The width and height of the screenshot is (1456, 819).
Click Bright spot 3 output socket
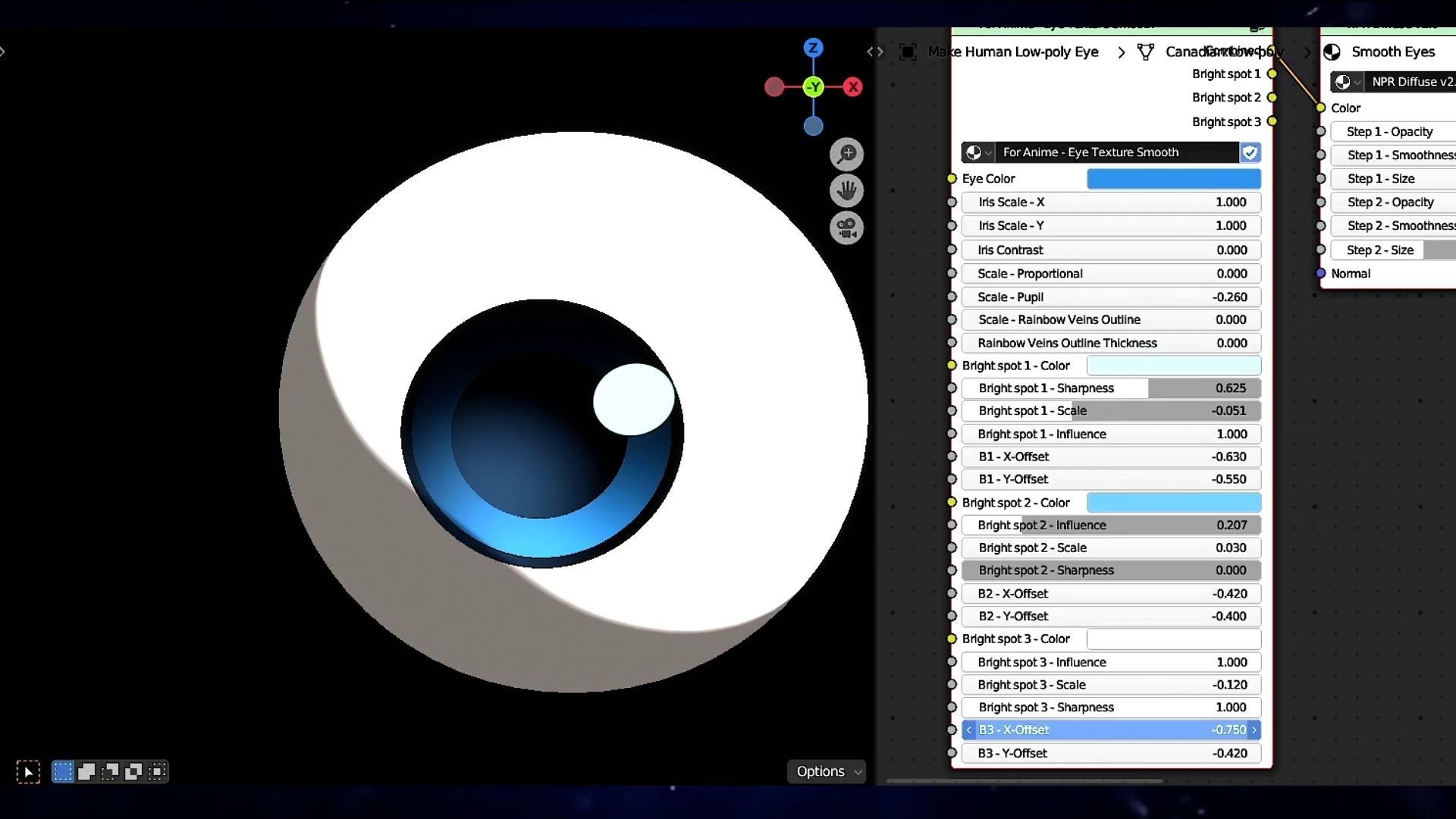click(1272, 122)
